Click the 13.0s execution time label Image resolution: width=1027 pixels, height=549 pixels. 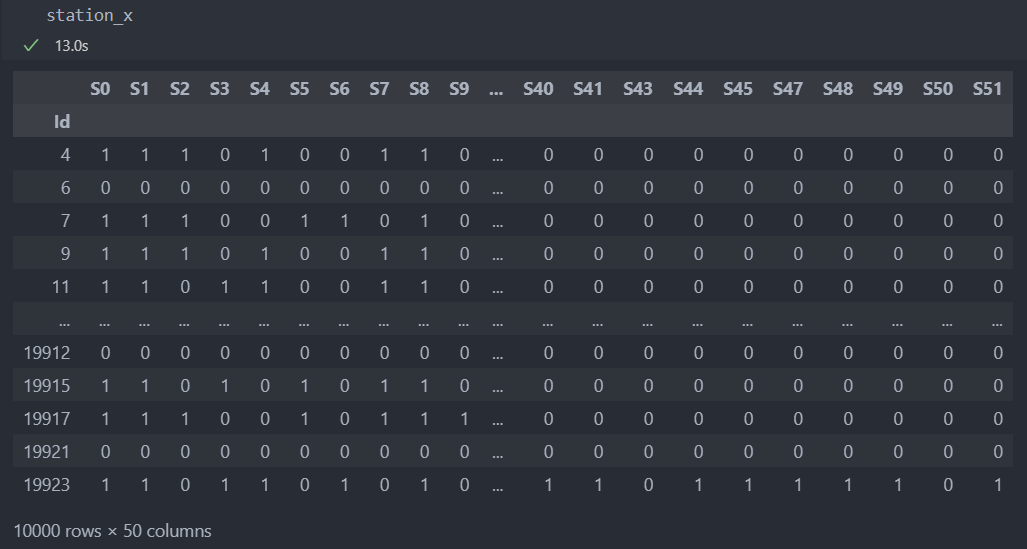pos(71,46)
